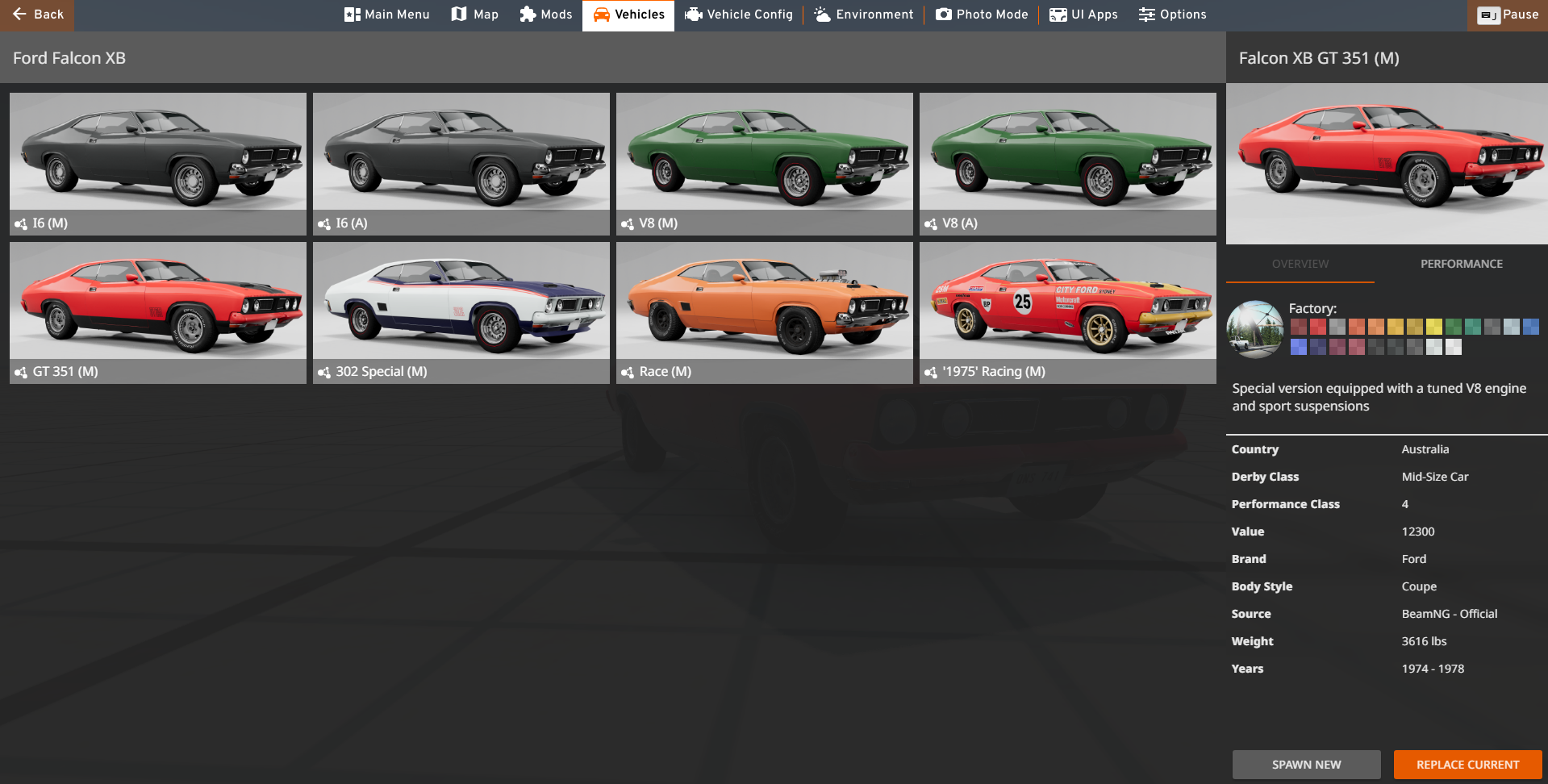Select the 302 Special (M) white car thumbnail
Image resolution: width=1548 pixels, height=784 pixels.
pos(461,313)
